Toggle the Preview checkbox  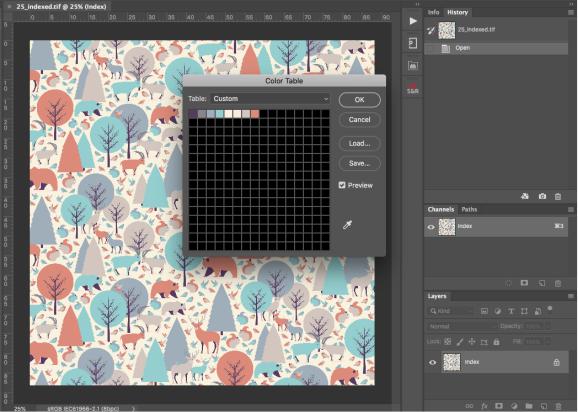342,185
